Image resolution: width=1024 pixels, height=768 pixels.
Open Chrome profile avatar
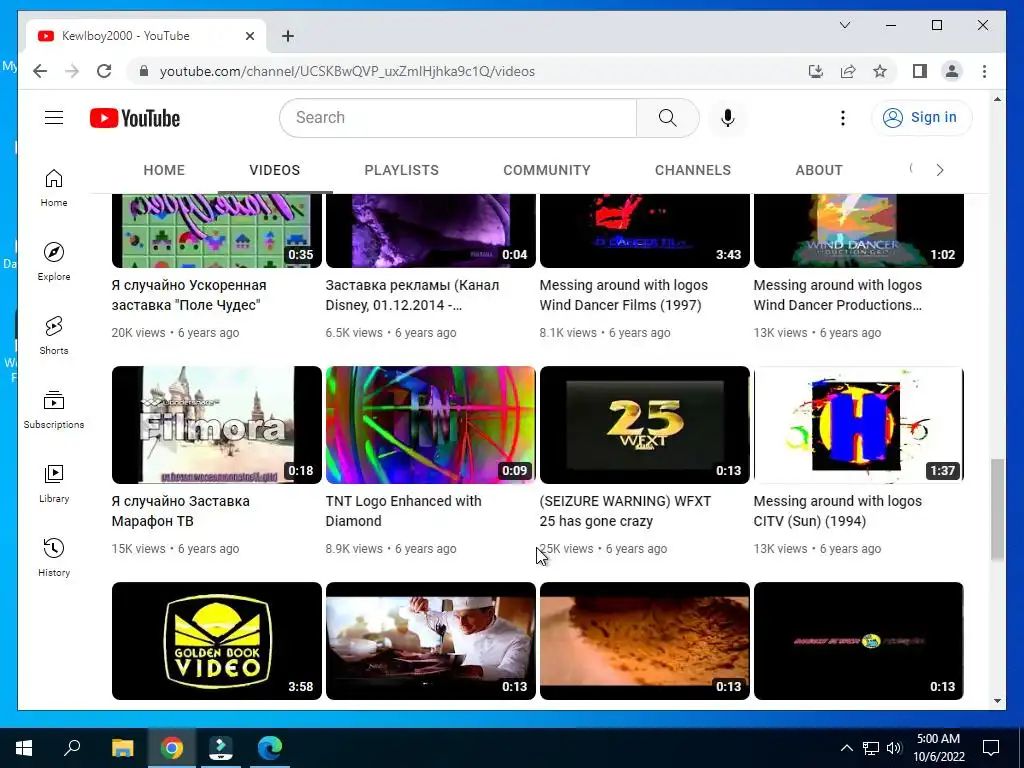click(952, 71)
